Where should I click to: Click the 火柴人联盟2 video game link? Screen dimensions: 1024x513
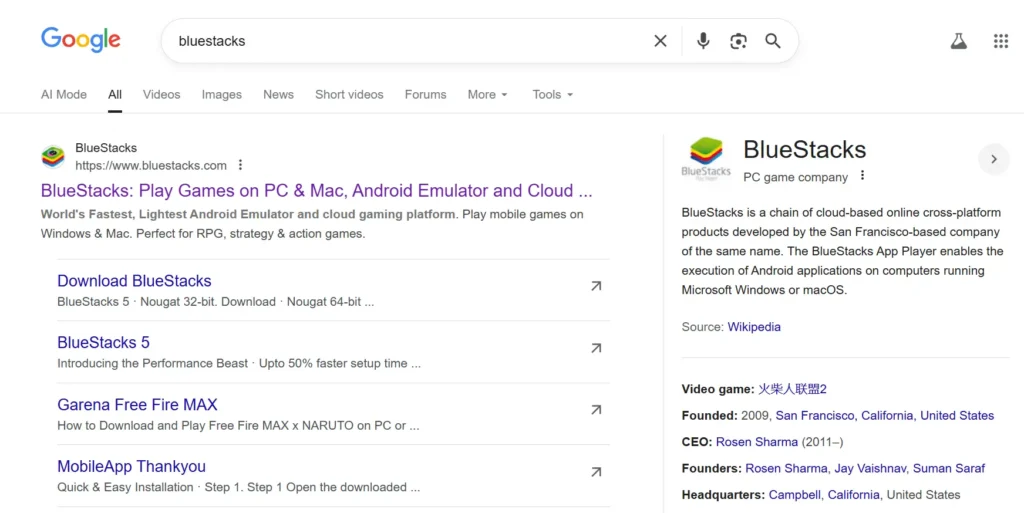(792, 389)
